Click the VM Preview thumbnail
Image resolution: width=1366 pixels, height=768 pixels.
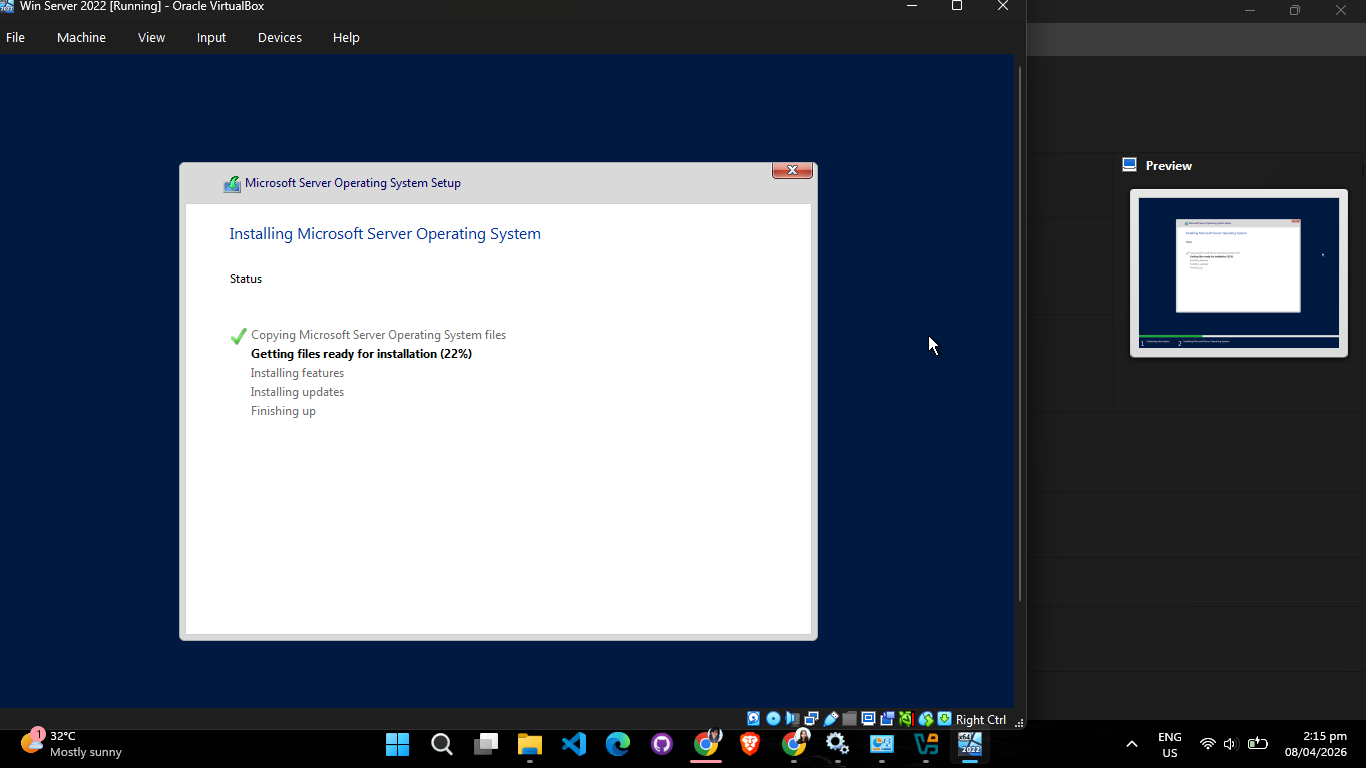pyautogui.click(x=1239, y=272)
